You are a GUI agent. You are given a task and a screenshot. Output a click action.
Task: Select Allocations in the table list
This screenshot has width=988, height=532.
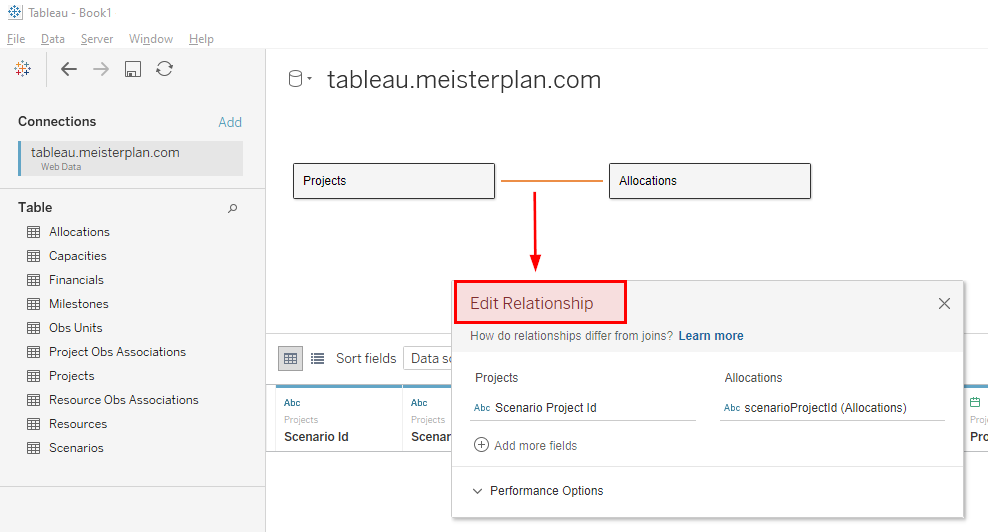coord(79,232)
